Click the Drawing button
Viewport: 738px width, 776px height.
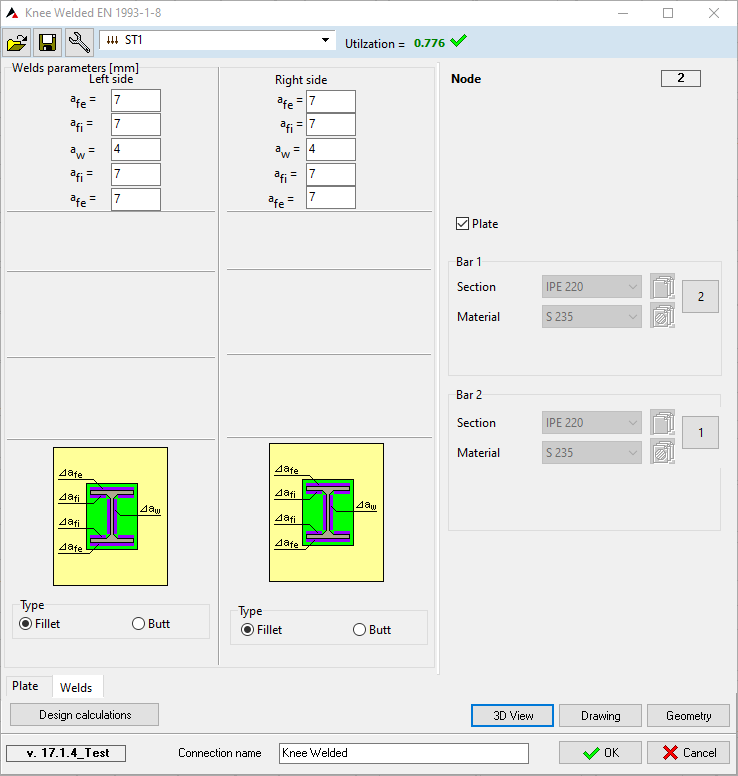(600, 716)
